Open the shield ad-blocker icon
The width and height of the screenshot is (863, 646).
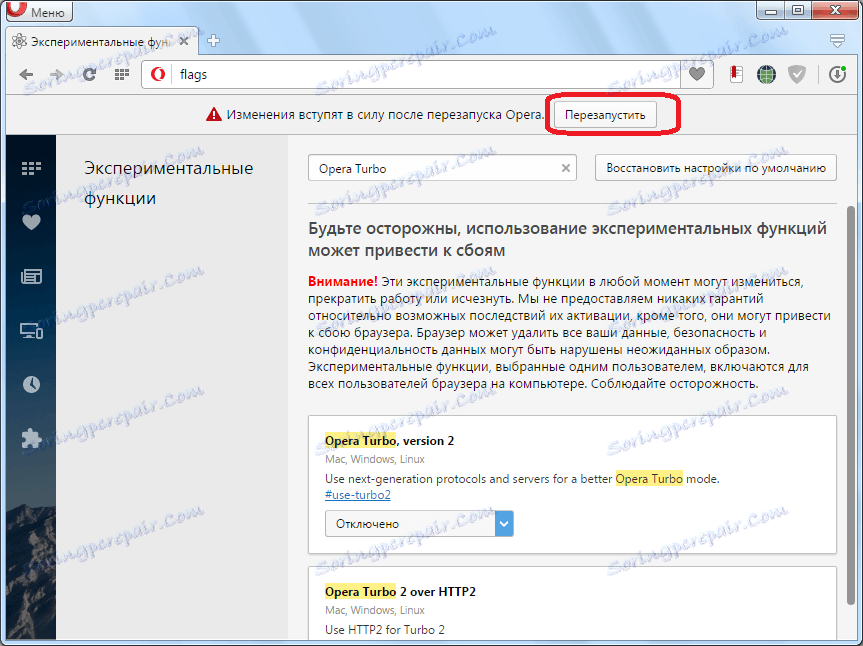click(x=796, y=74)
